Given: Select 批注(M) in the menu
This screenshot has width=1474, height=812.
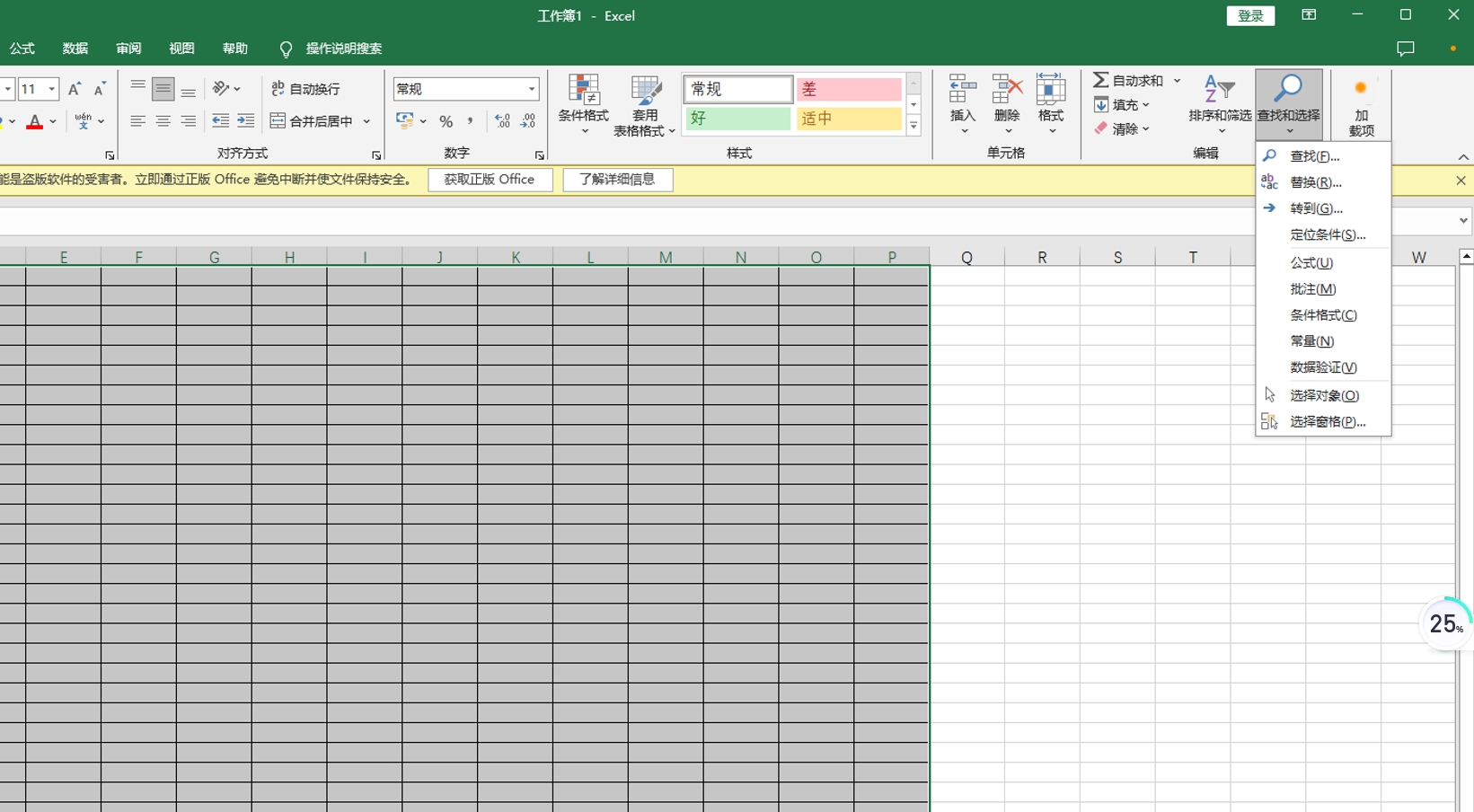Looking at the screenshot, I should tap(1323, 289).
